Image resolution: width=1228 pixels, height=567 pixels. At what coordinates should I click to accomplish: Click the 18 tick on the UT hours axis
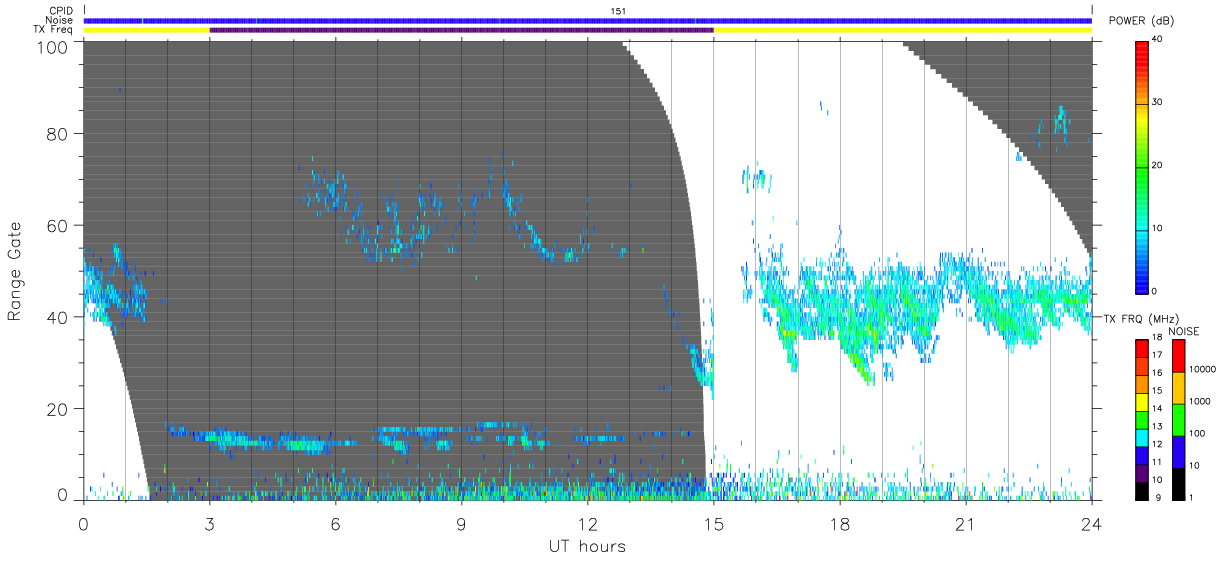pos(839,523)
